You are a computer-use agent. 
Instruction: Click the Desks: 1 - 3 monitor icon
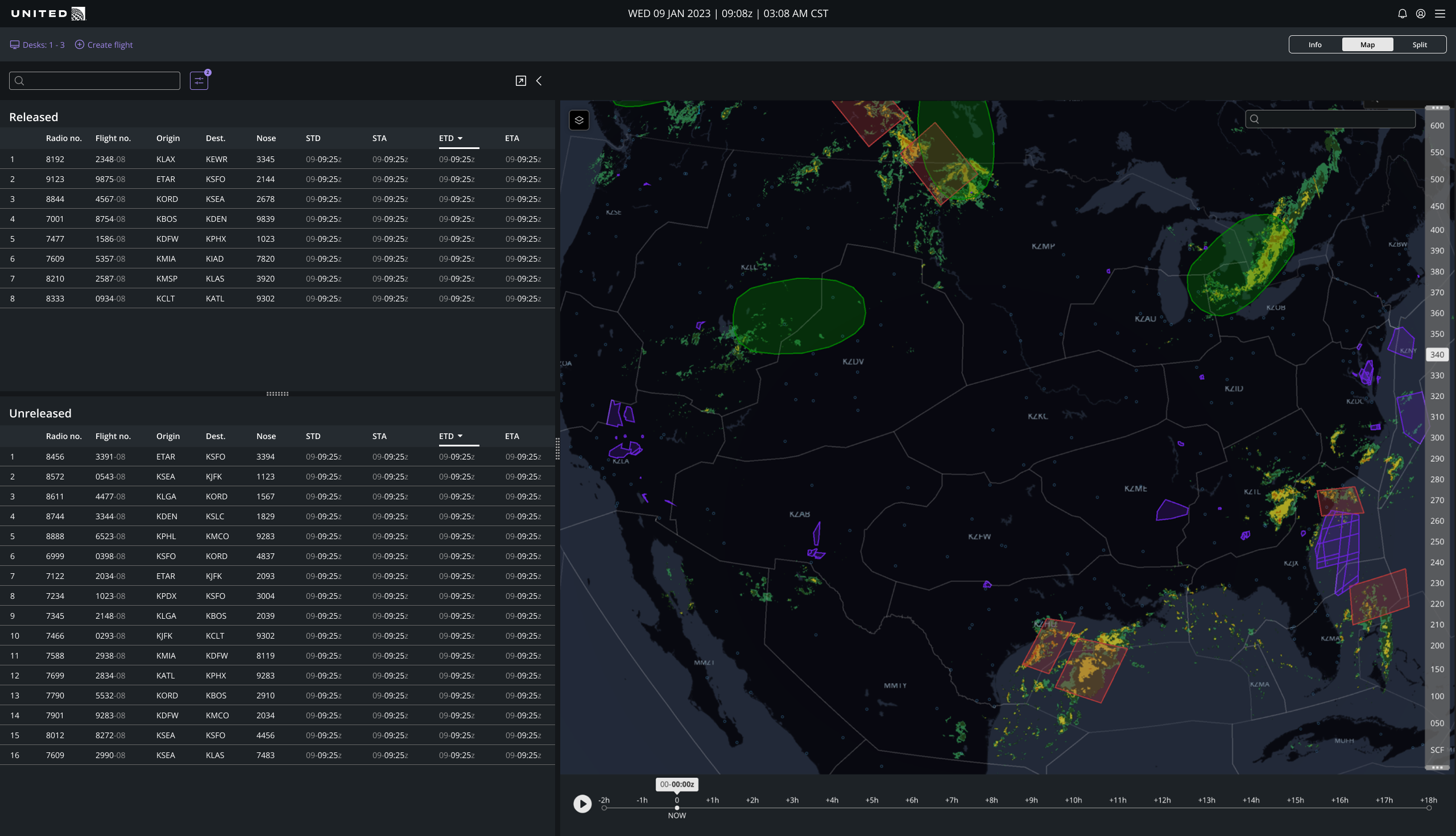pos(15,45)
